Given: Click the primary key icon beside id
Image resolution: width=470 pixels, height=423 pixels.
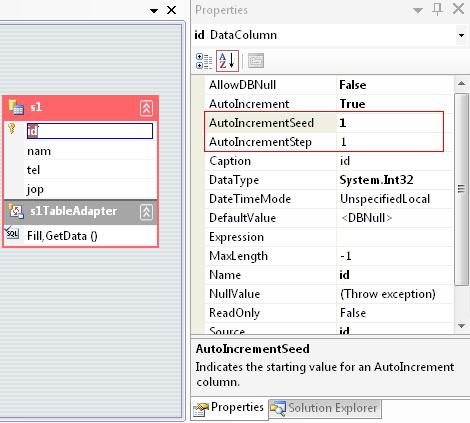Looking at the screenshot, I should click(12, 129).
